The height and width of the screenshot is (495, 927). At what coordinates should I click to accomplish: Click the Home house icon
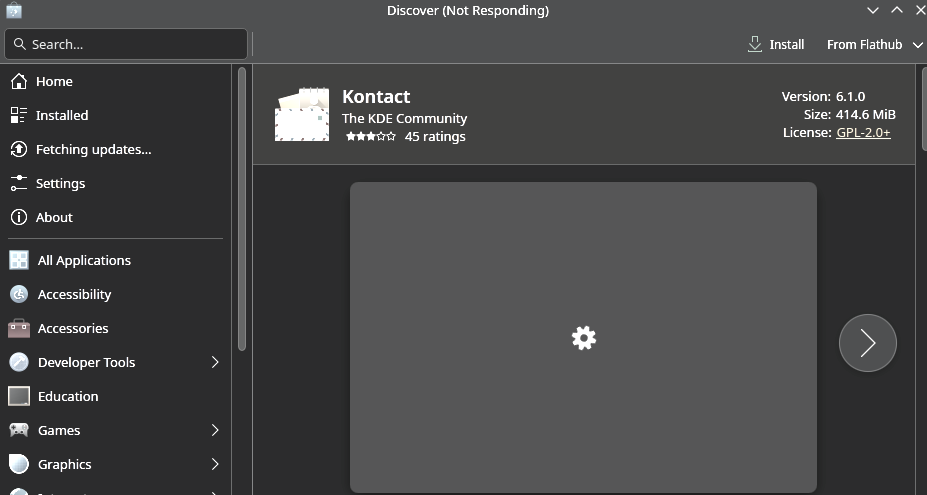(x=19, y=82)
